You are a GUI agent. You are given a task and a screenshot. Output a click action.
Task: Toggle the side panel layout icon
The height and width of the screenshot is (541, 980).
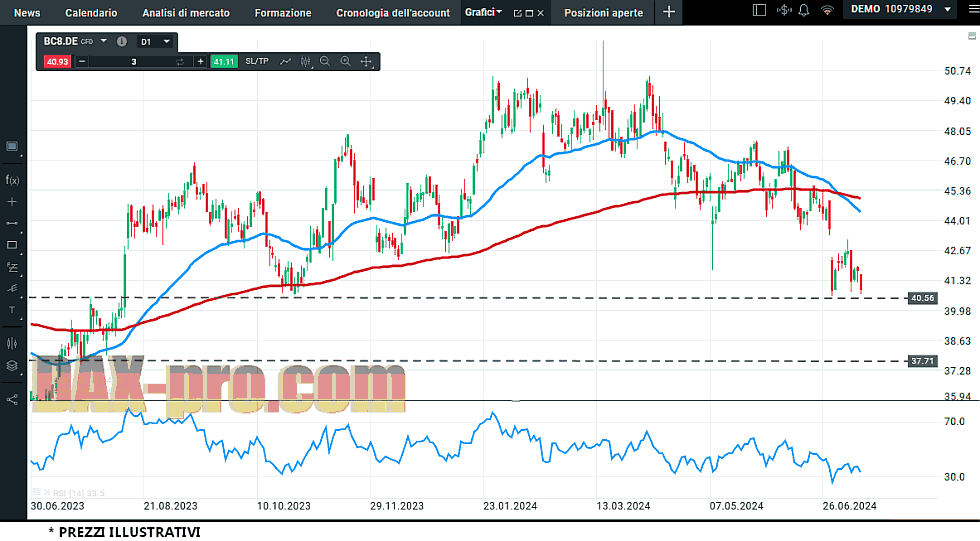759,10
